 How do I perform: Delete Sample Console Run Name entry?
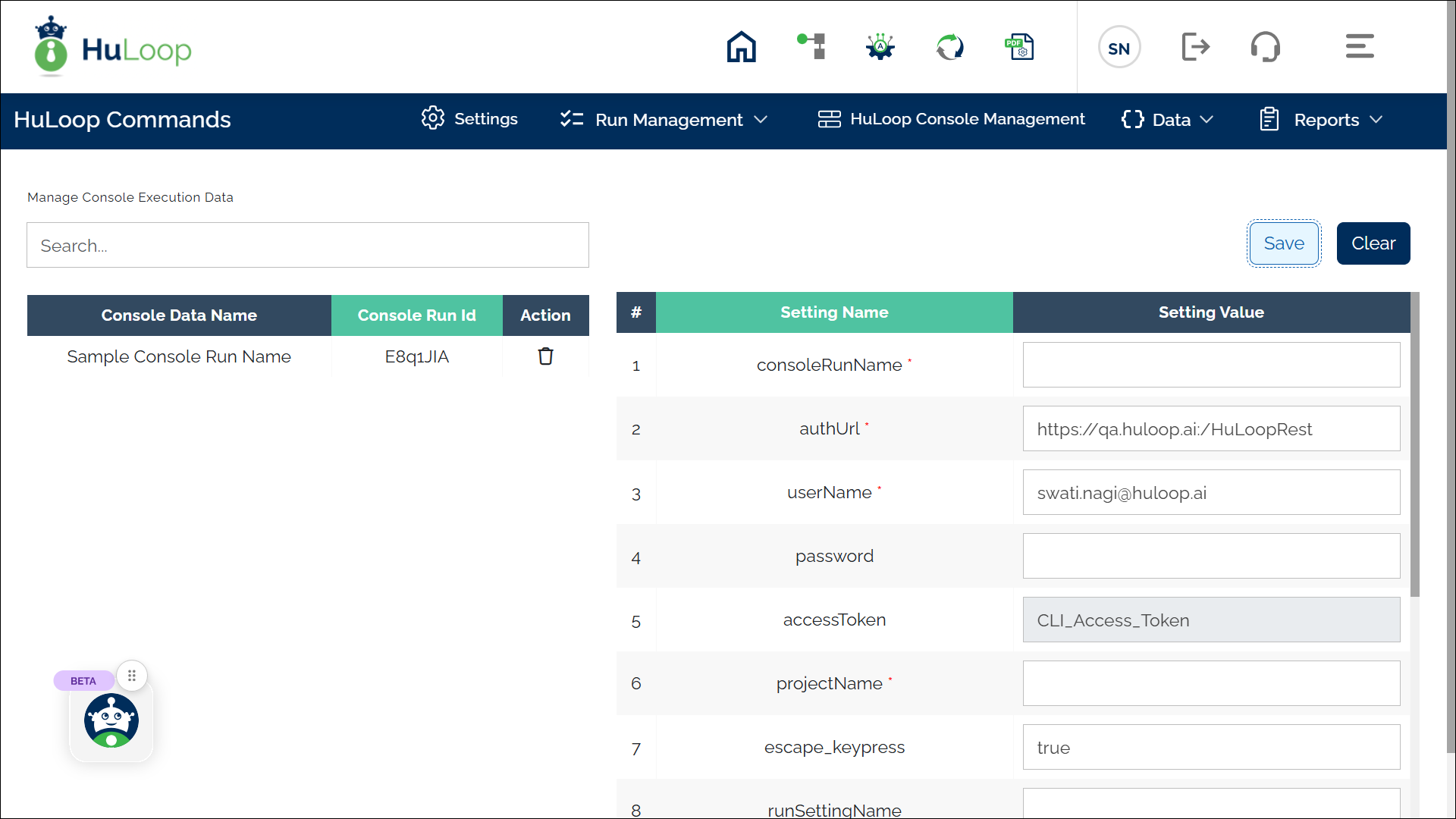[545, 356]
